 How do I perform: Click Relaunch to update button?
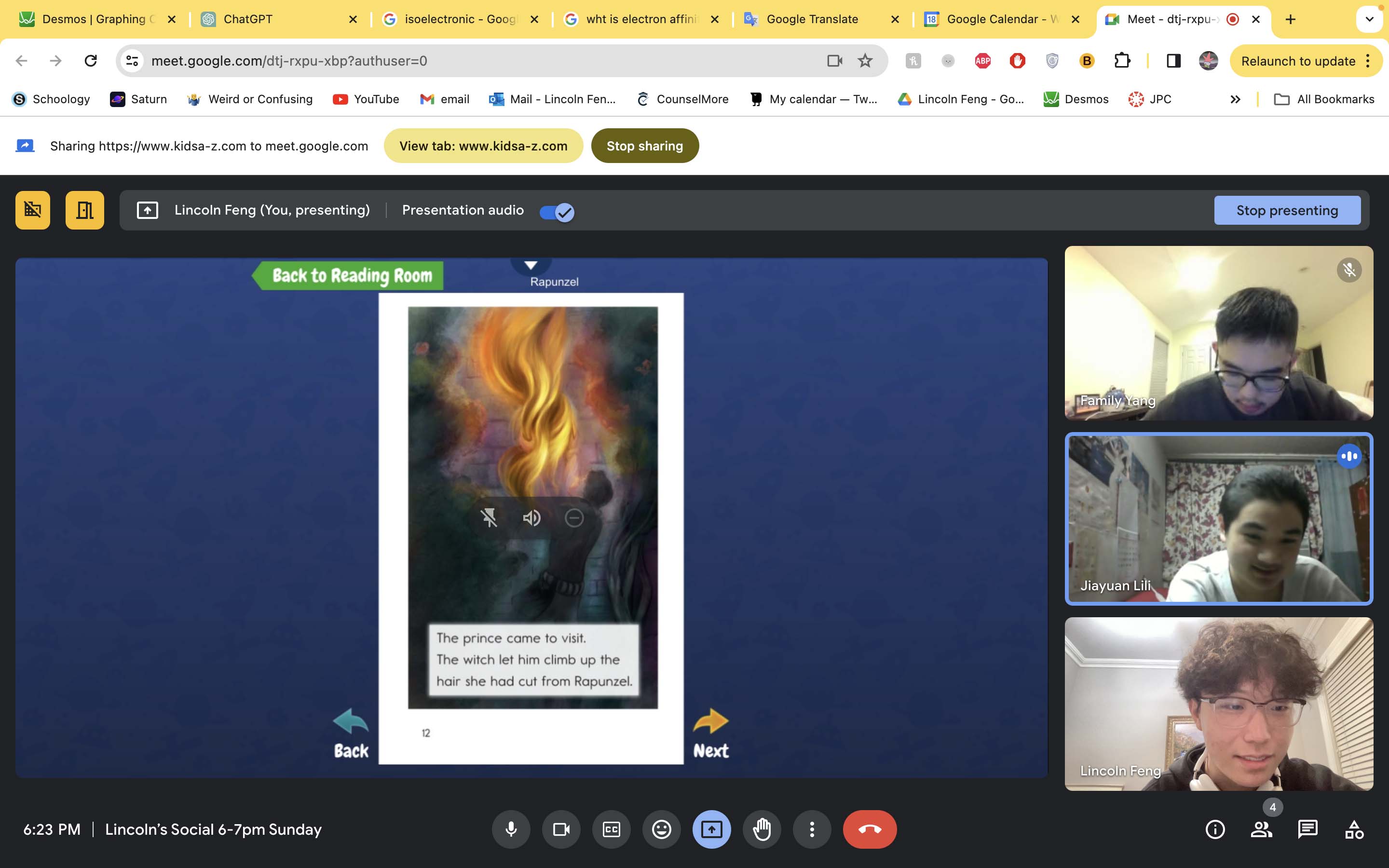(x=1298, y=61)
